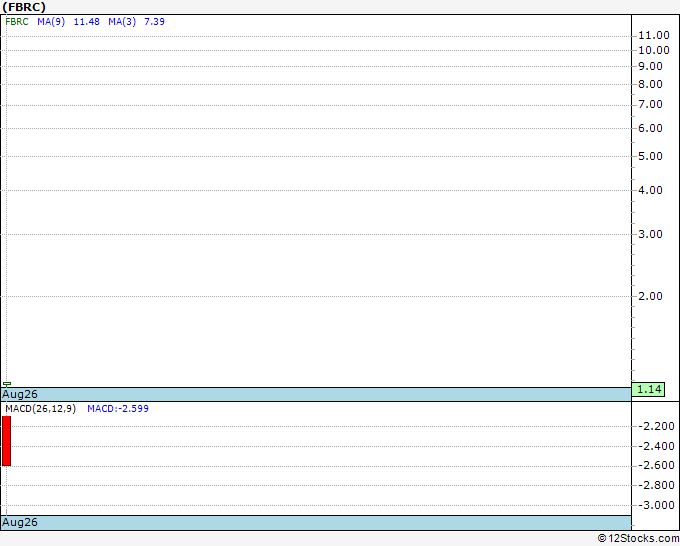This screenshot has height=546, width=680.
Task: Select the FBRC ticker legend label
Action: tap(17, 22)
